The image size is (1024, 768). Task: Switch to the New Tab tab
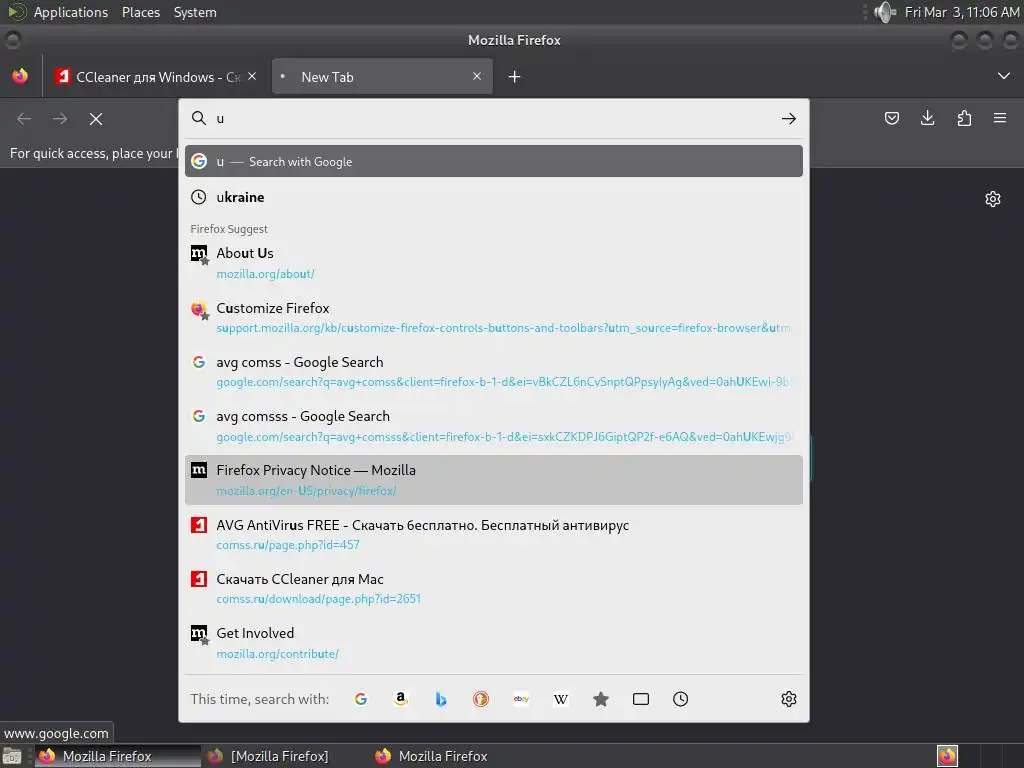pos(382,76)
